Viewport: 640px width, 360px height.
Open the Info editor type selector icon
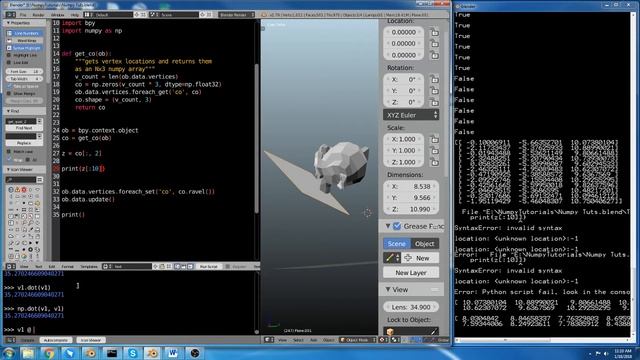coord(10,15)
